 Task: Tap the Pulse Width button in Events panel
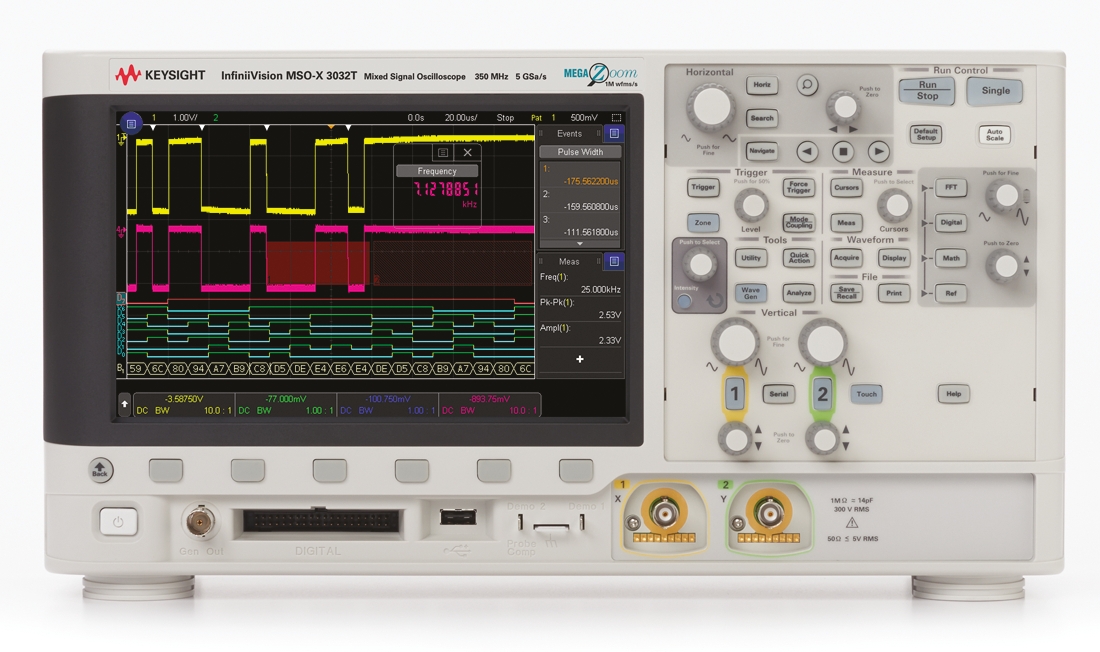click(580, 152)
